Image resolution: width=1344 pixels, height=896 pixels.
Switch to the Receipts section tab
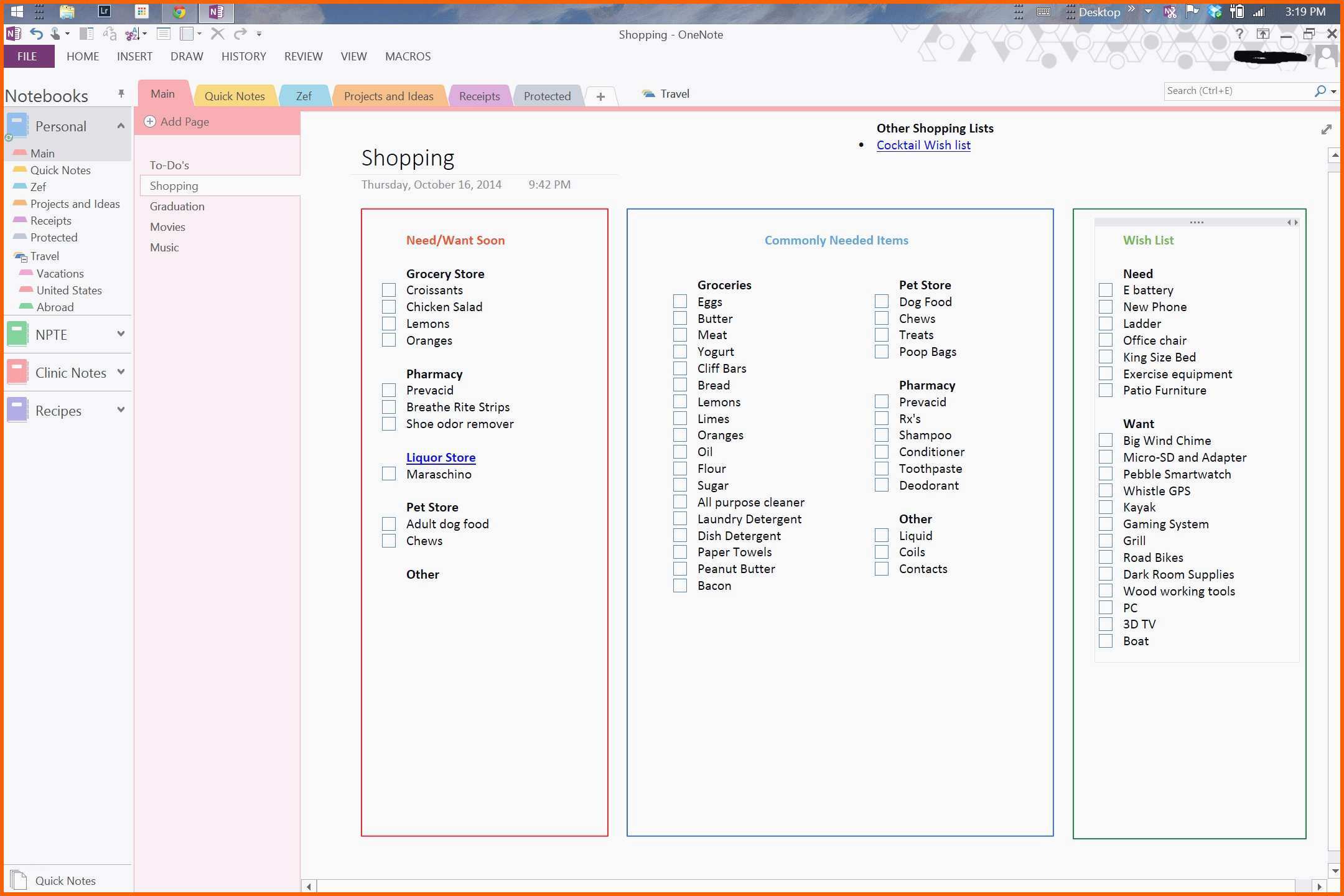tap(479, 96)
